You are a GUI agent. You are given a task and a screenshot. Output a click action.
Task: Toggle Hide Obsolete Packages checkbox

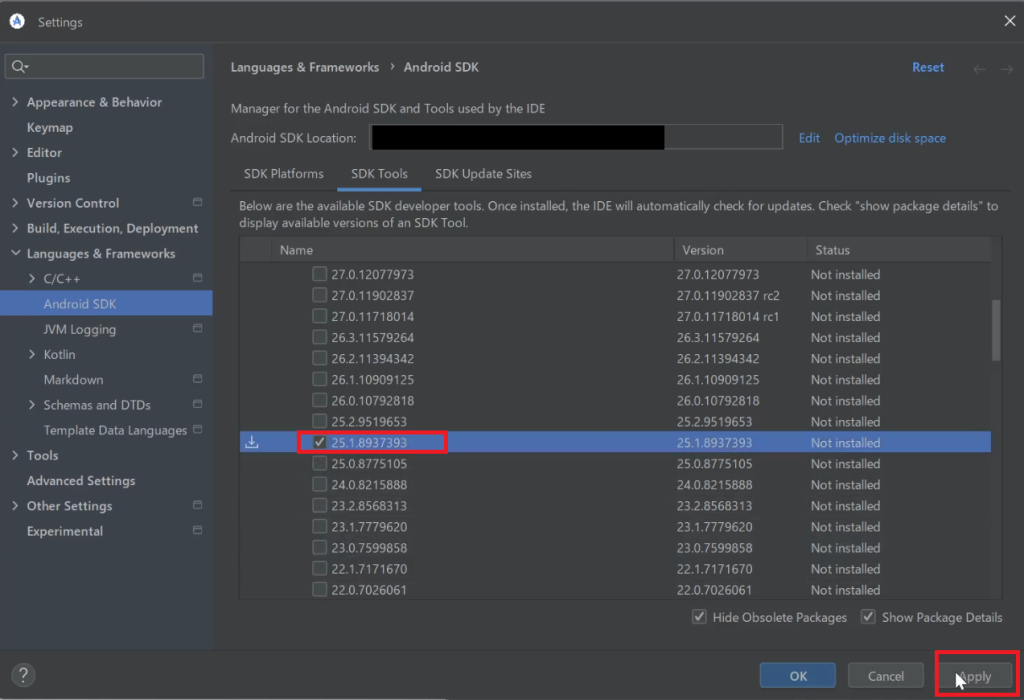coord(699,617)
